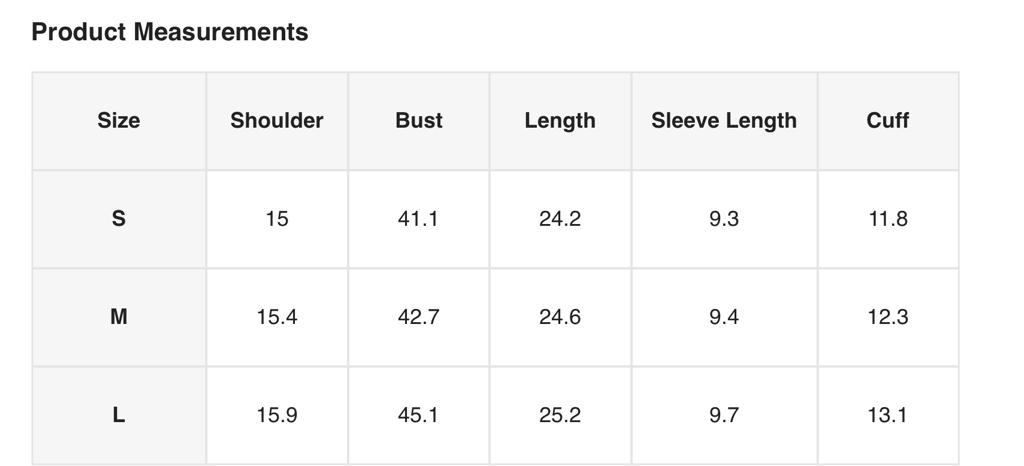The width and height of the screenshot is (1024, 466).
Task: Select the Size column header
Action: 118,121
